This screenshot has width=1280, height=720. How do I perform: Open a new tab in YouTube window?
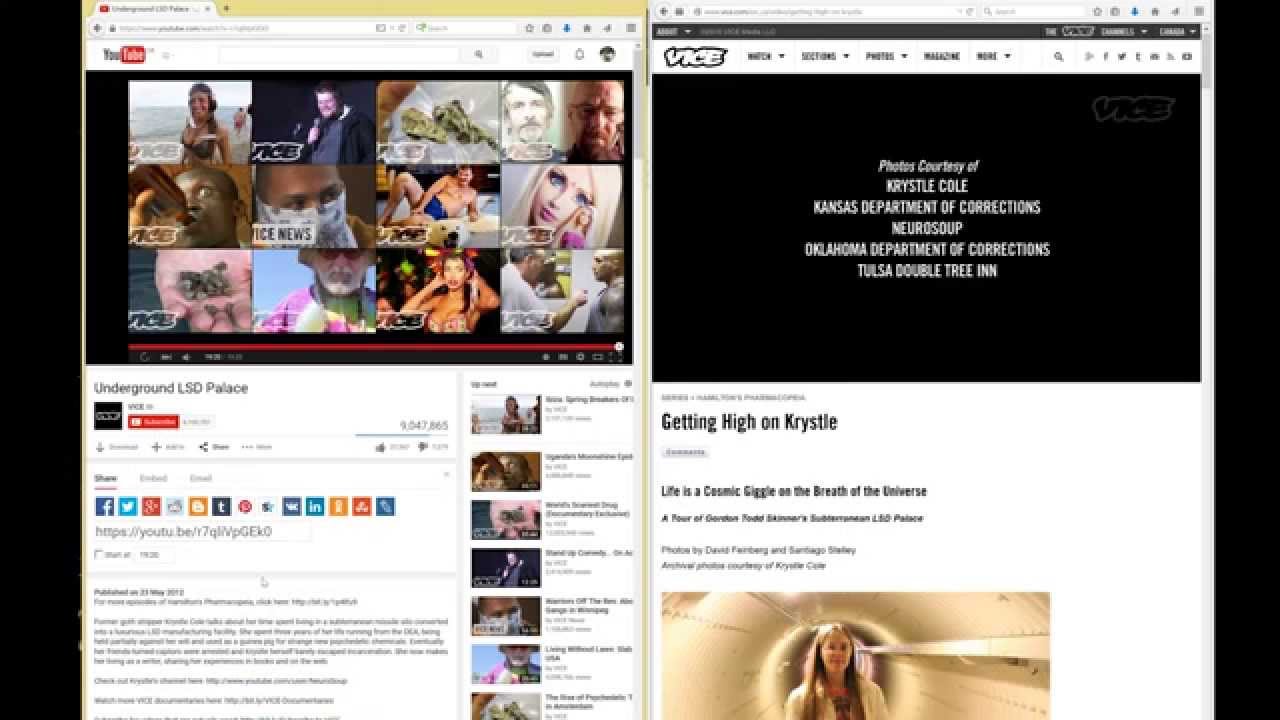coord(226,9)
